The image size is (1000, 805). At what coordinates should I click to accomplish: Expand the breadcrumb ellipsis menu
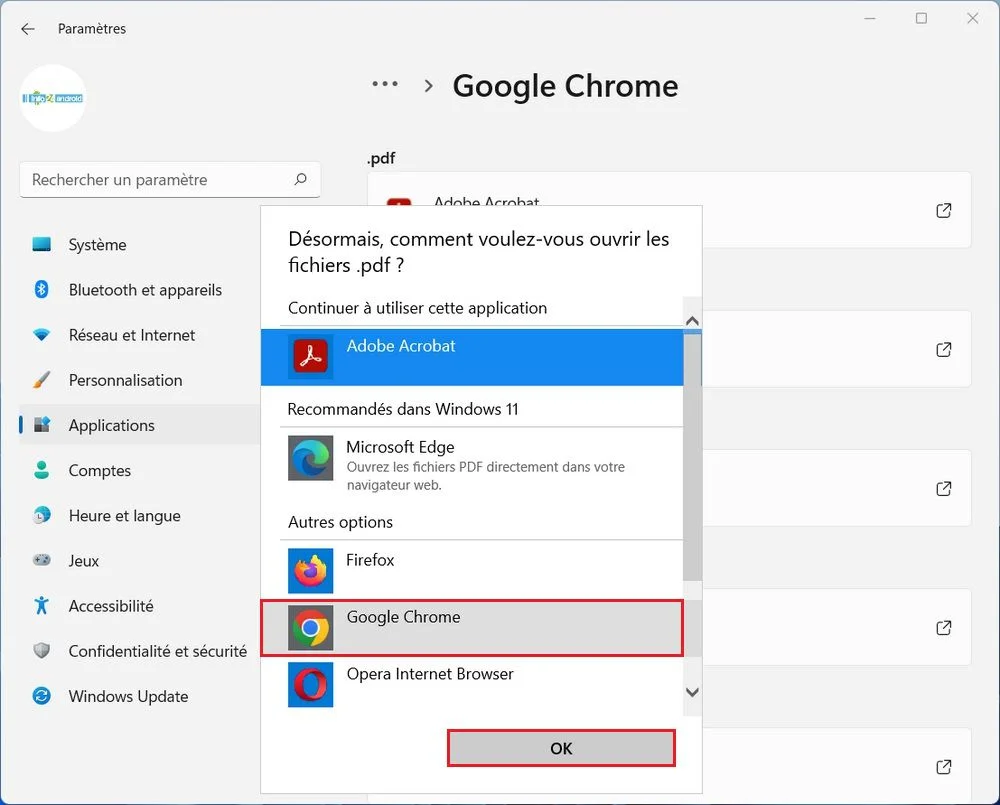(x=385, y=84)
